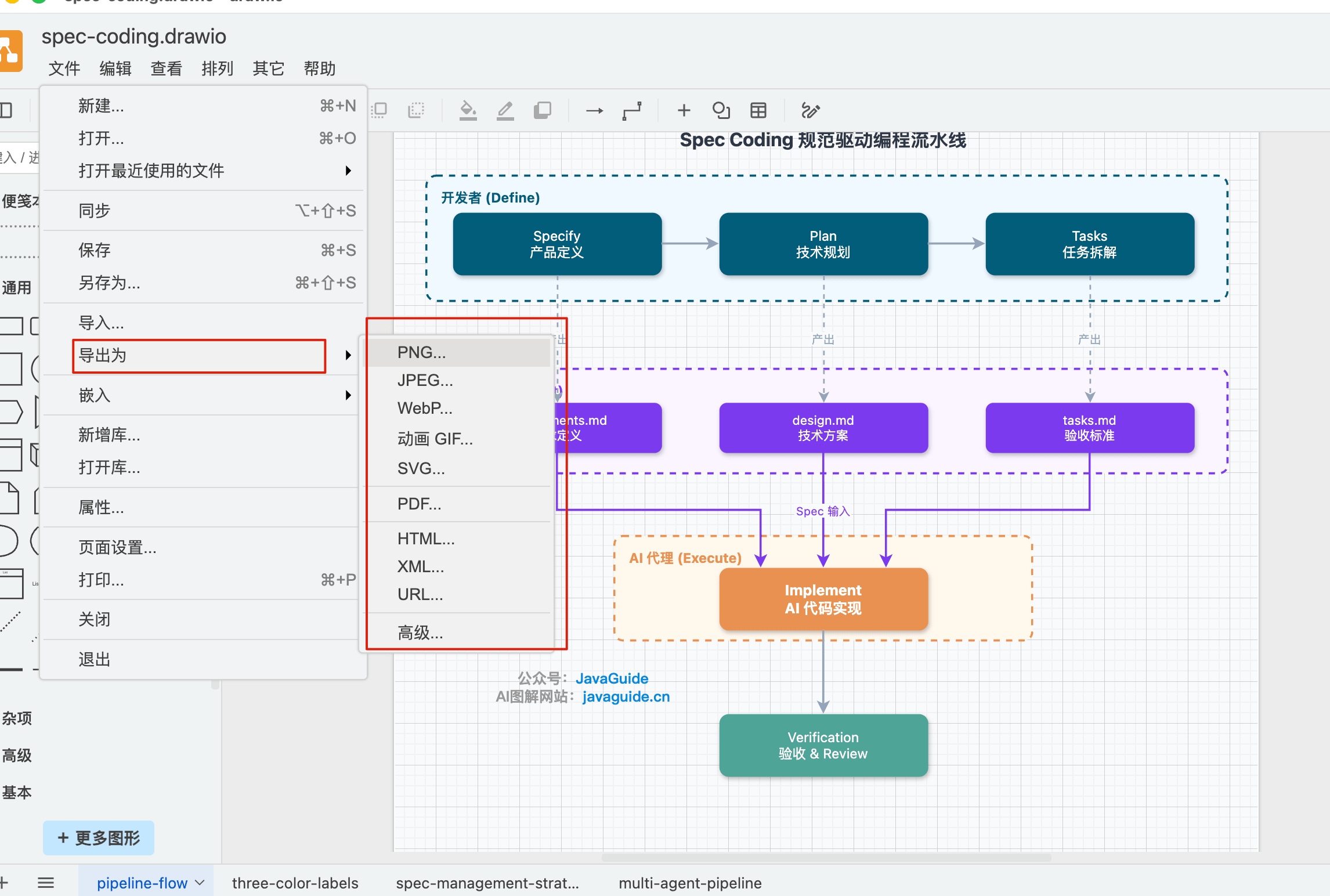Image resolution: width=1330 pixels, height=896 pixels.
Task: Toggle the shadow toolbar icon
Action: tap(542, 110)
